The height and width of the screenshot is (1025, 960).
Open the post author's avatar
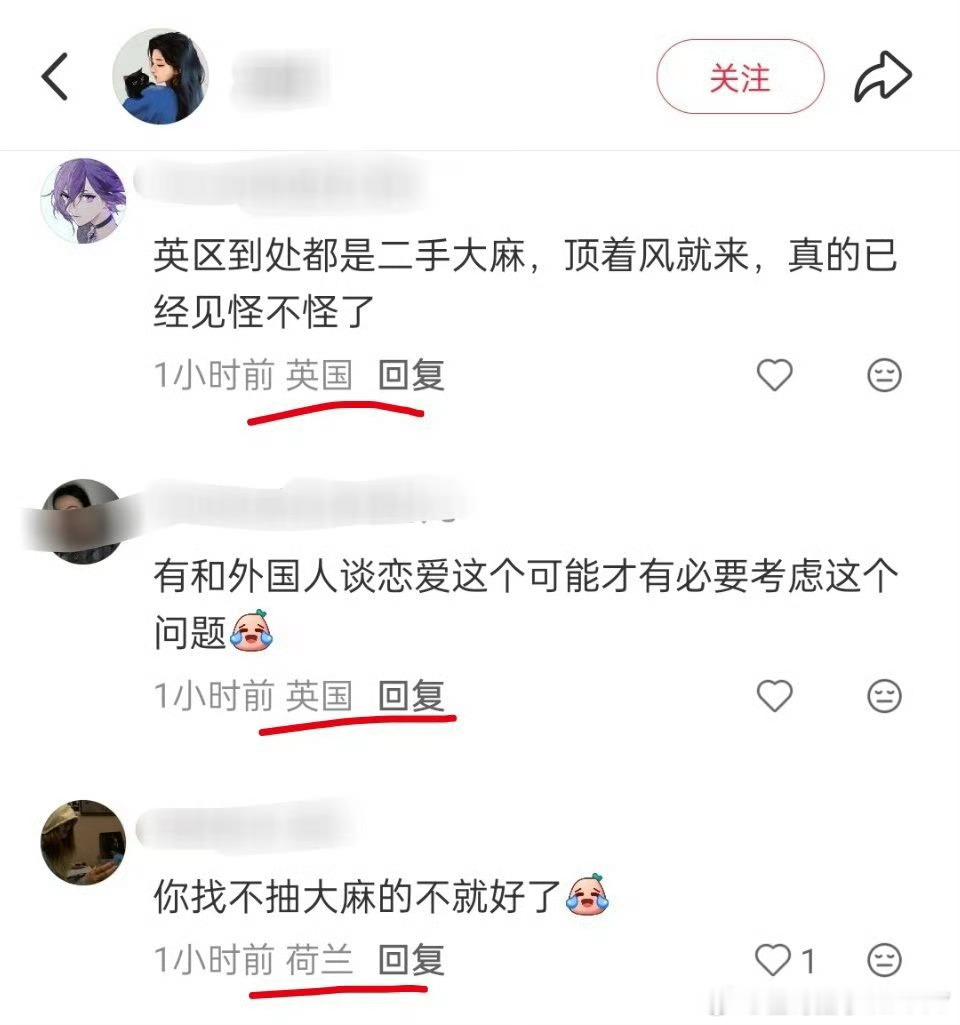(x=161, y=76)
